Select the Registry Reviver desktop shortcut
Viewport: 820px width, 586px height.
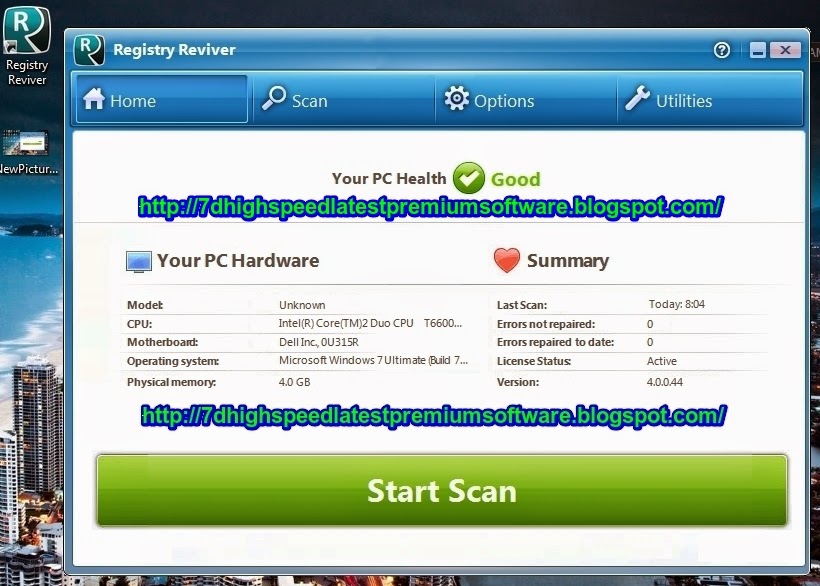click(x=27, y=45)
